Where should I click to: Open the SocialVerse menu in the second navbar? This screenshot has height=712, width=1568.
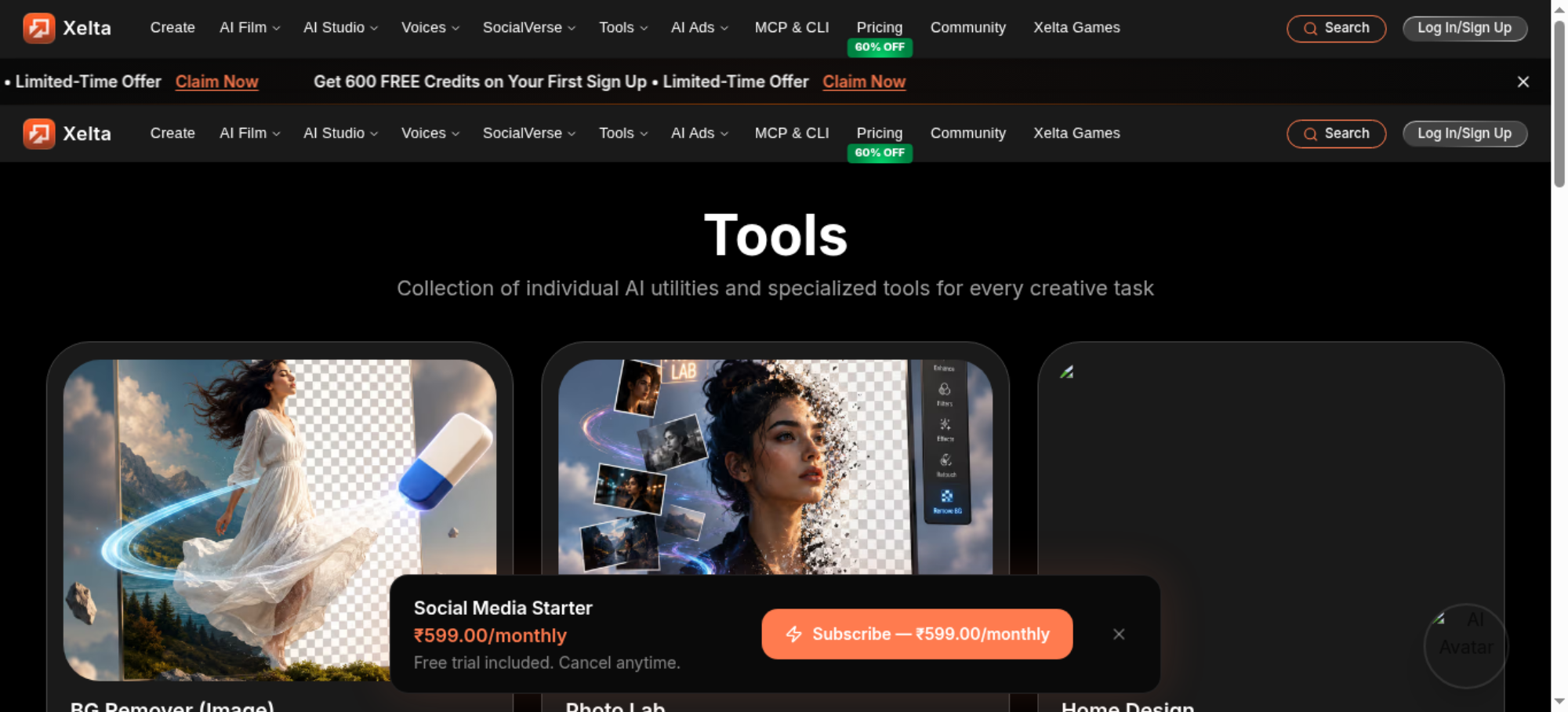[529, 133]
